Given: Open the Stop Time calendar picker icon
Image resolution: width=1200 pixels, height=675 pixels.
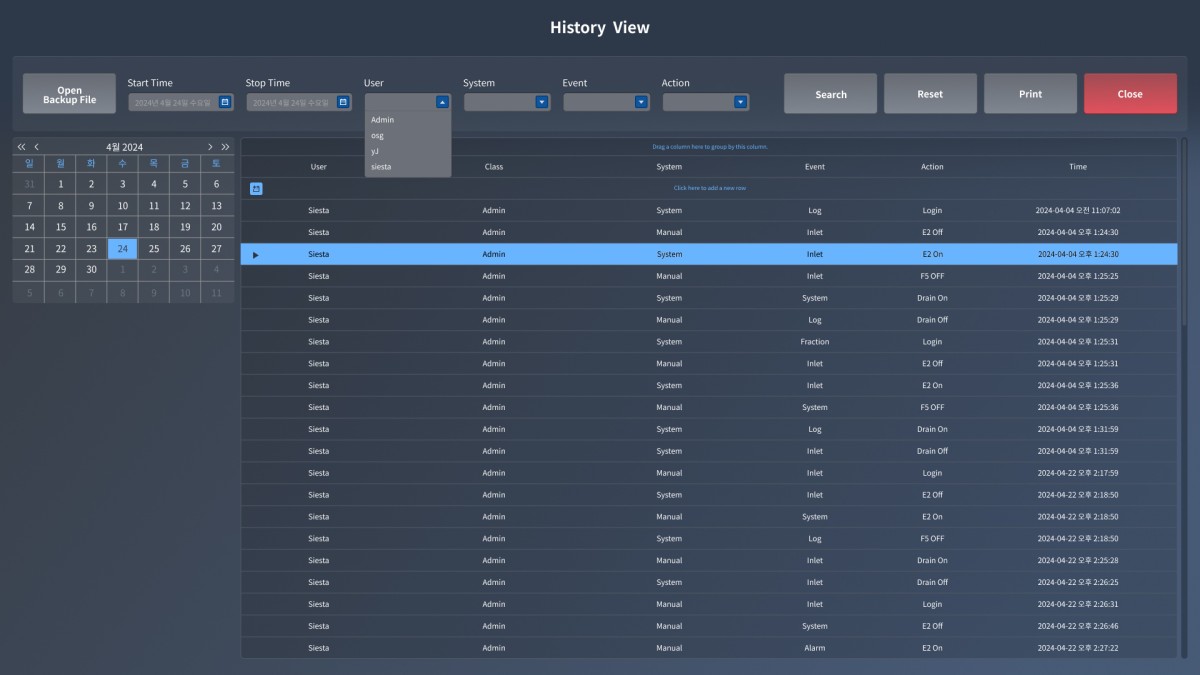Looking at the screenshot, I should click(343, 102).
